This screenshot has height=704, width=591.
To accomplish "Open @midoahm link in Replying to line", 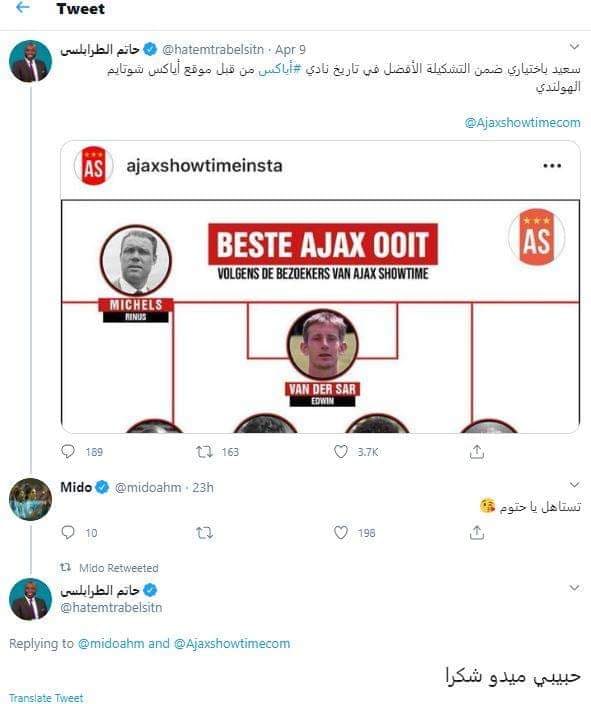I will [x=111, y=643].
